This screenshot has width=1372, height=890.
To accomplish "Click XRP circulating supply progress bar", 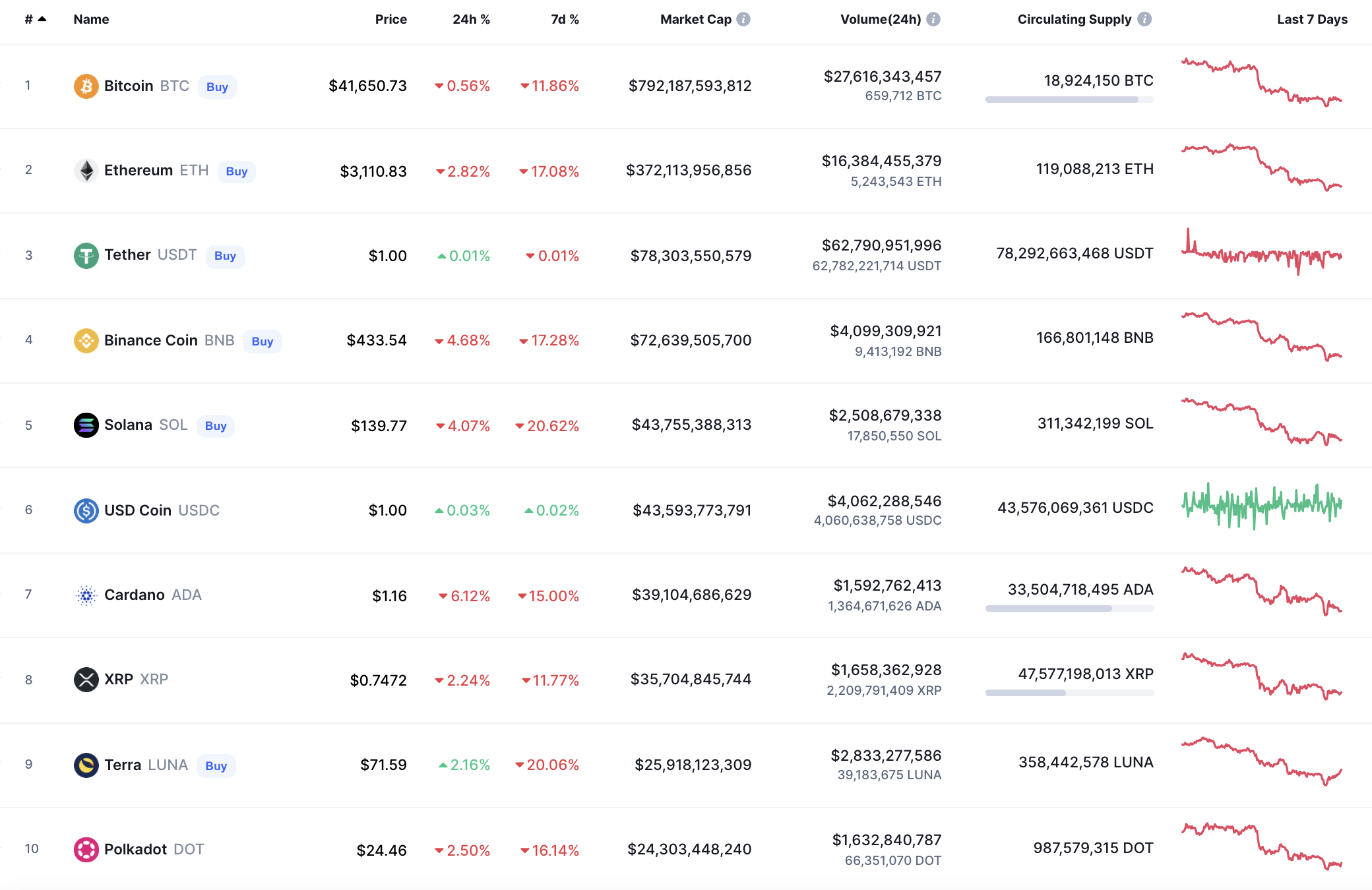I will pos(1069,693).
